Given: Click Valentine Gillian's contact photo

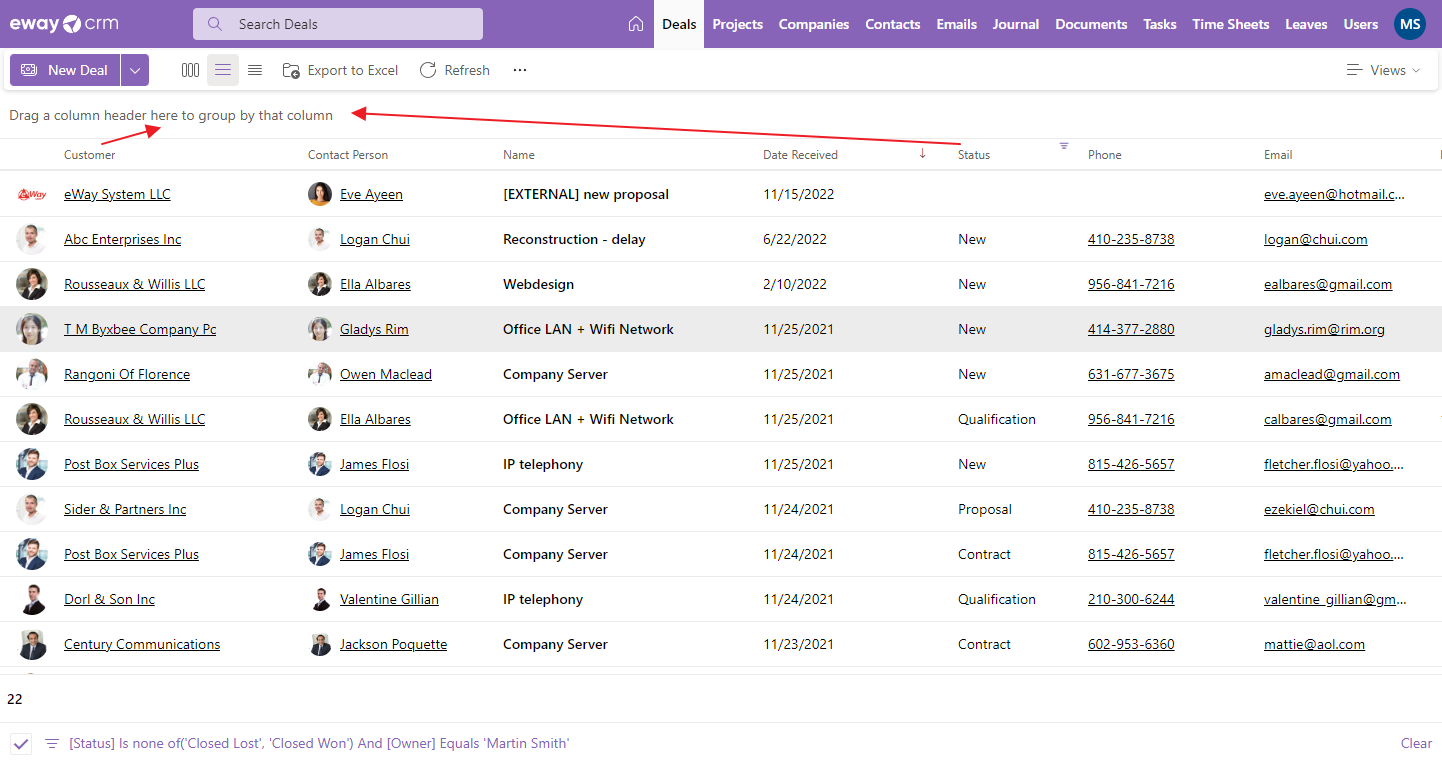Looking at the screenshot, I should click(320, 599).
